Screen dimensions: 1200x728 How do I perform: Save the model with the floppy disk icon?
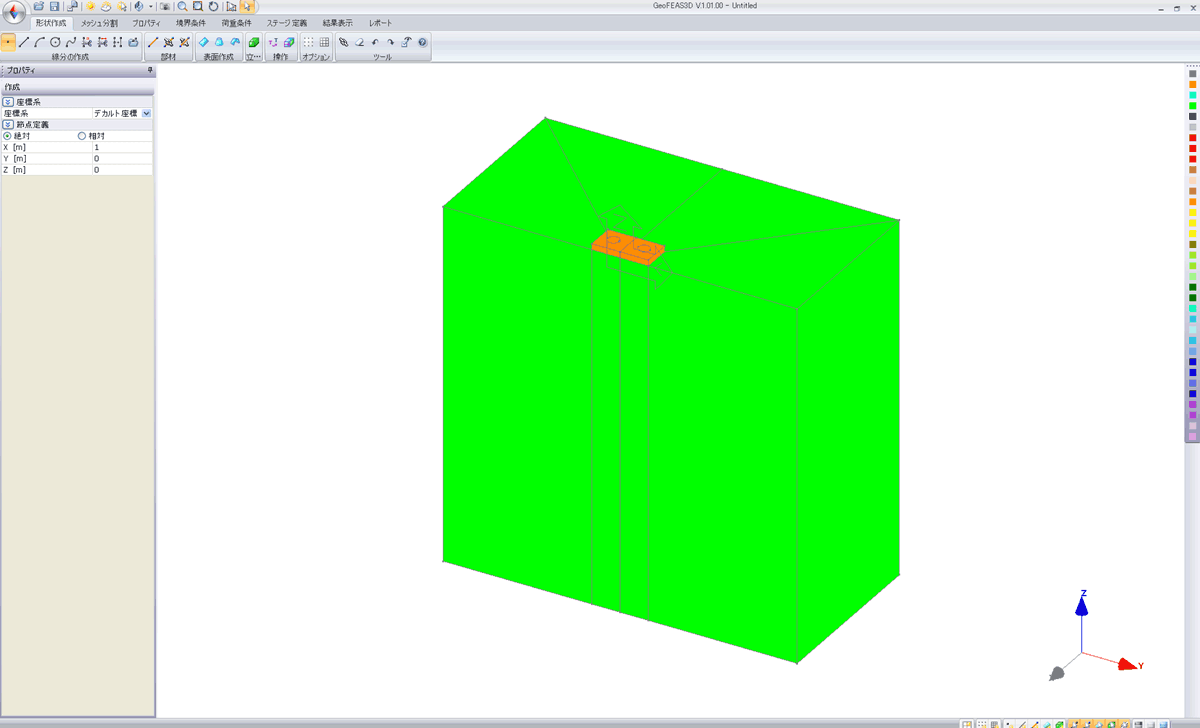pos(54,6)
